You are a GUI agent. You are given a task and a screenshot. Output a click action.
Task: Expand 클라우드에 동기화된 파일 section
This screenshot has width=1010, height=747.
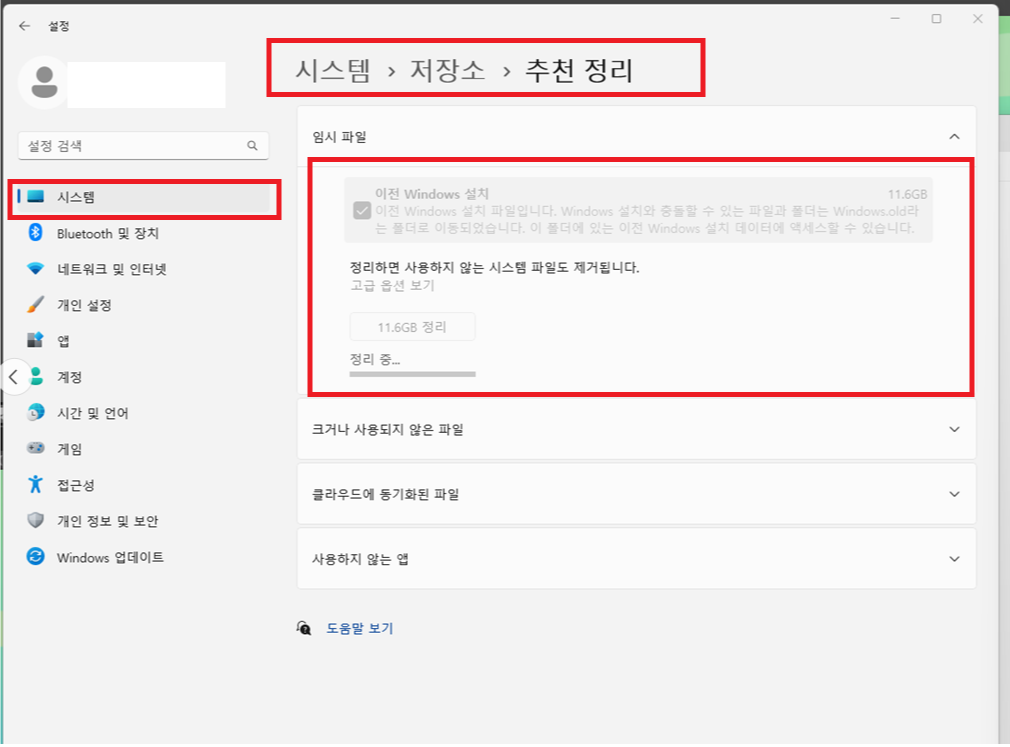coord(954,495)
